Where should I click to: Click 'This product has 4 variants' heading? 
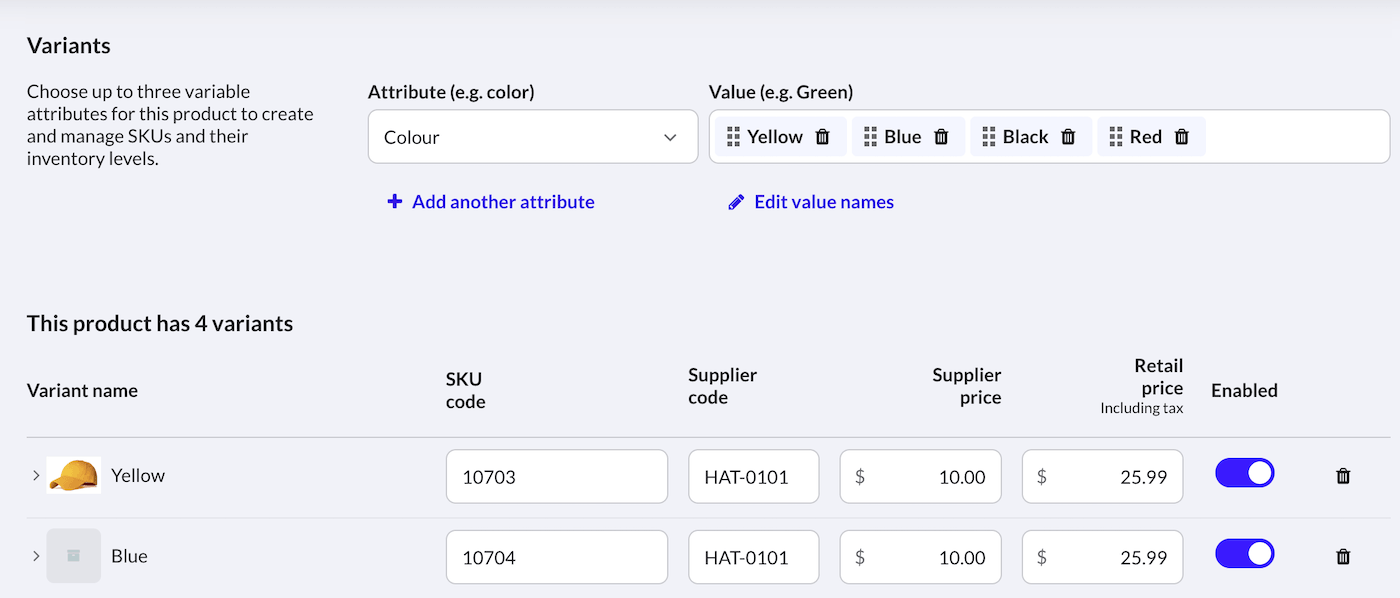[x=160, y=324]
